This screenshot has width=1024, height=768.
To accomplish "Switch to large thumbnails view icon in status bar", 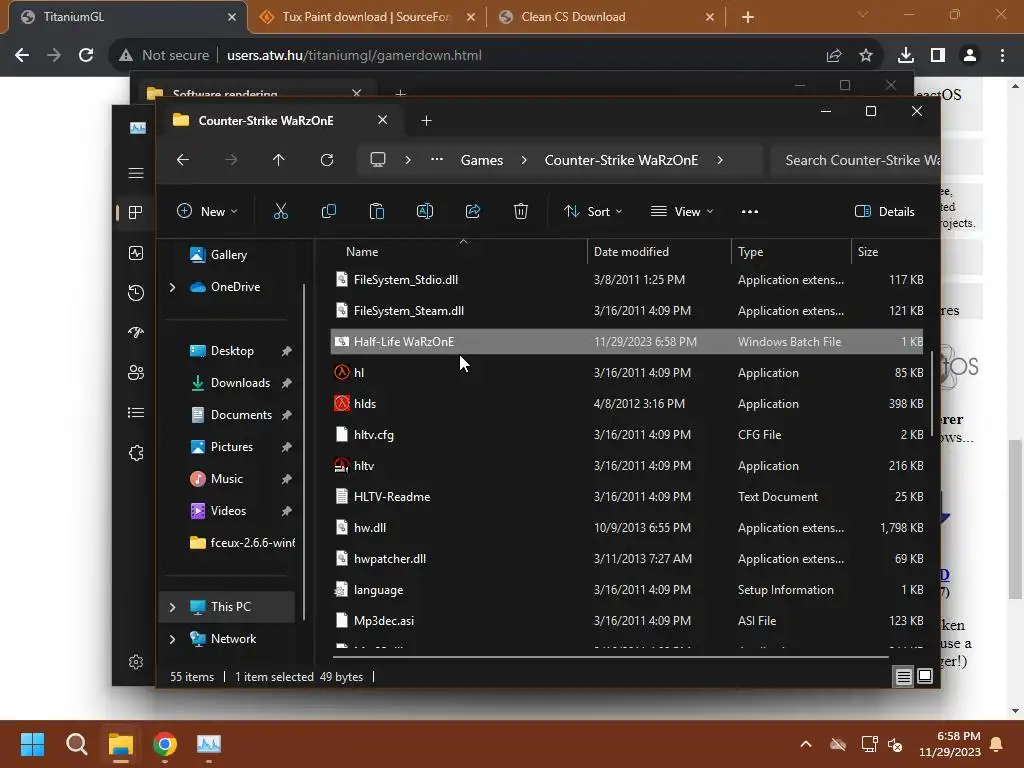I will tap(925, 677).
